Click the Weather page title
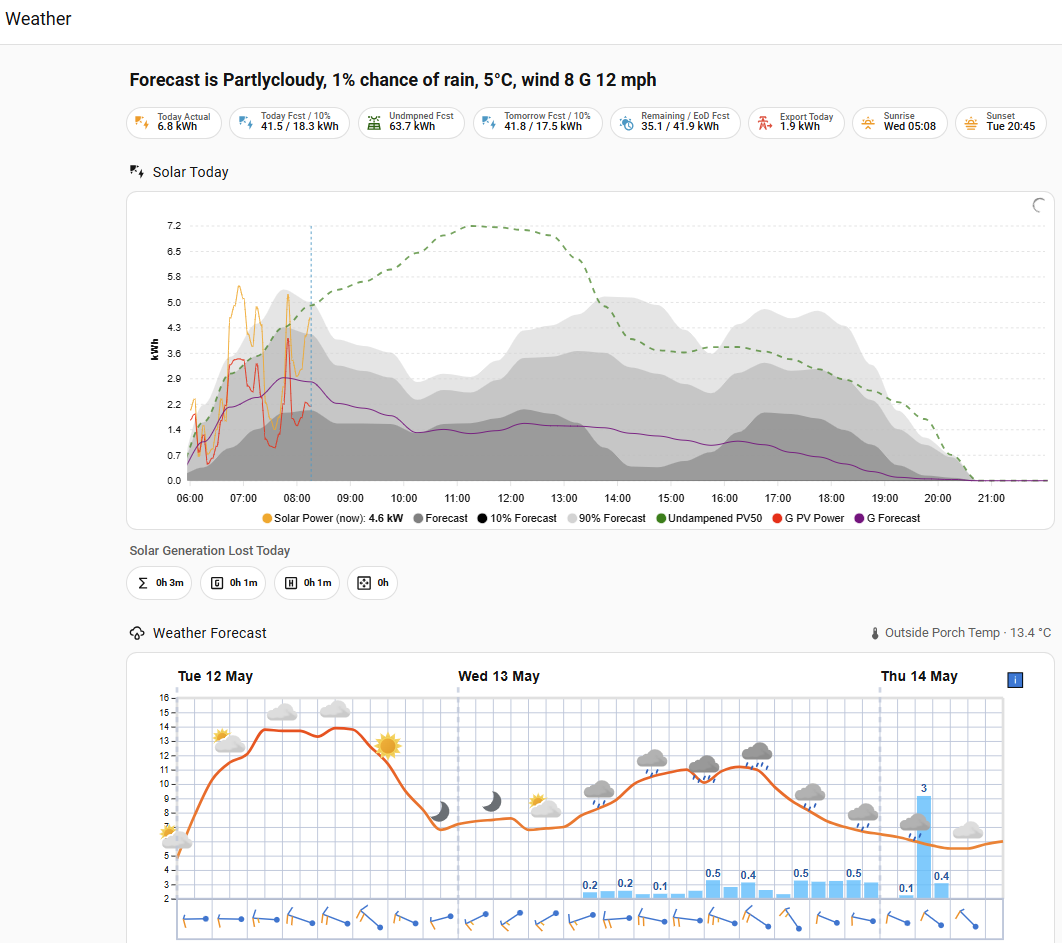The height and width of the screenshot is (943, 1062). pyautogui.click(x=38, y=19)
